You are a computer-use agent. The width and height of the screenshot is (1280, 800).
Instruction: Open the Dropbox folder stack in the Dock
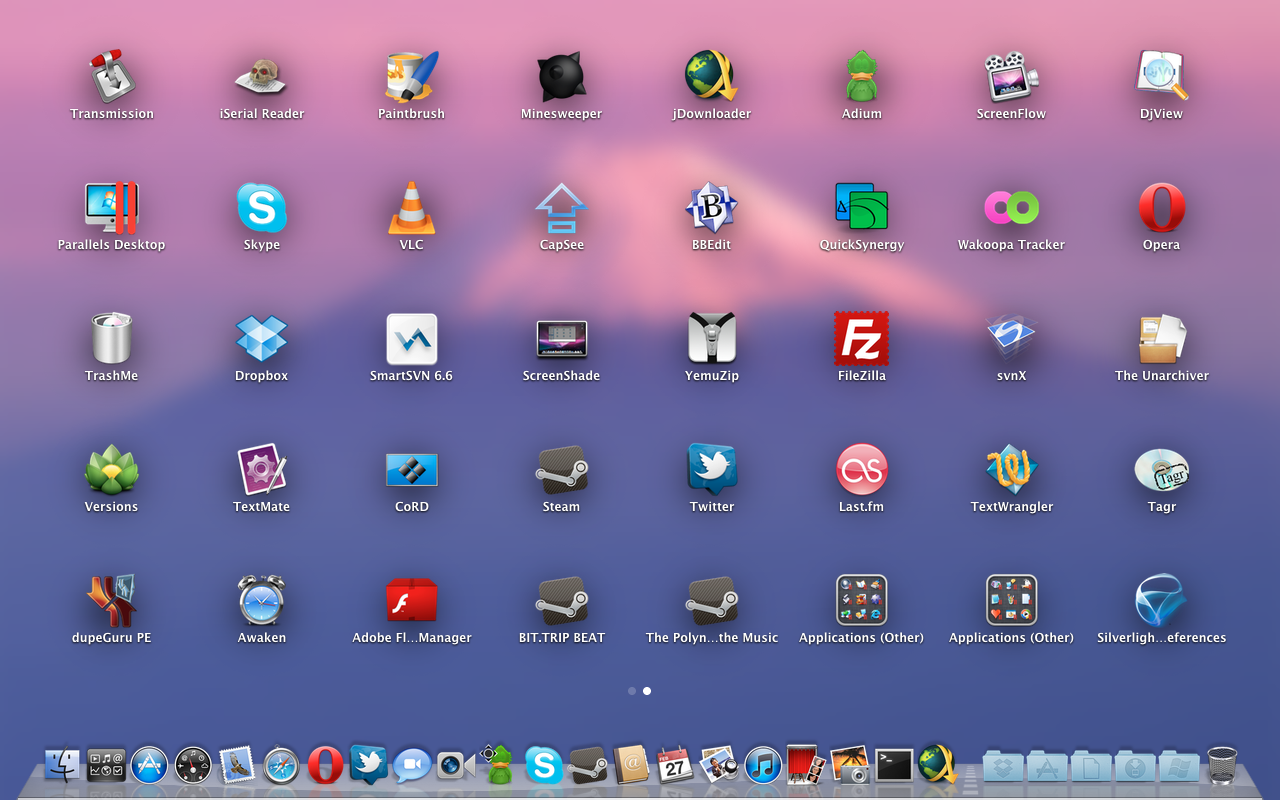pyautogui.click(x=1003, y=765)
